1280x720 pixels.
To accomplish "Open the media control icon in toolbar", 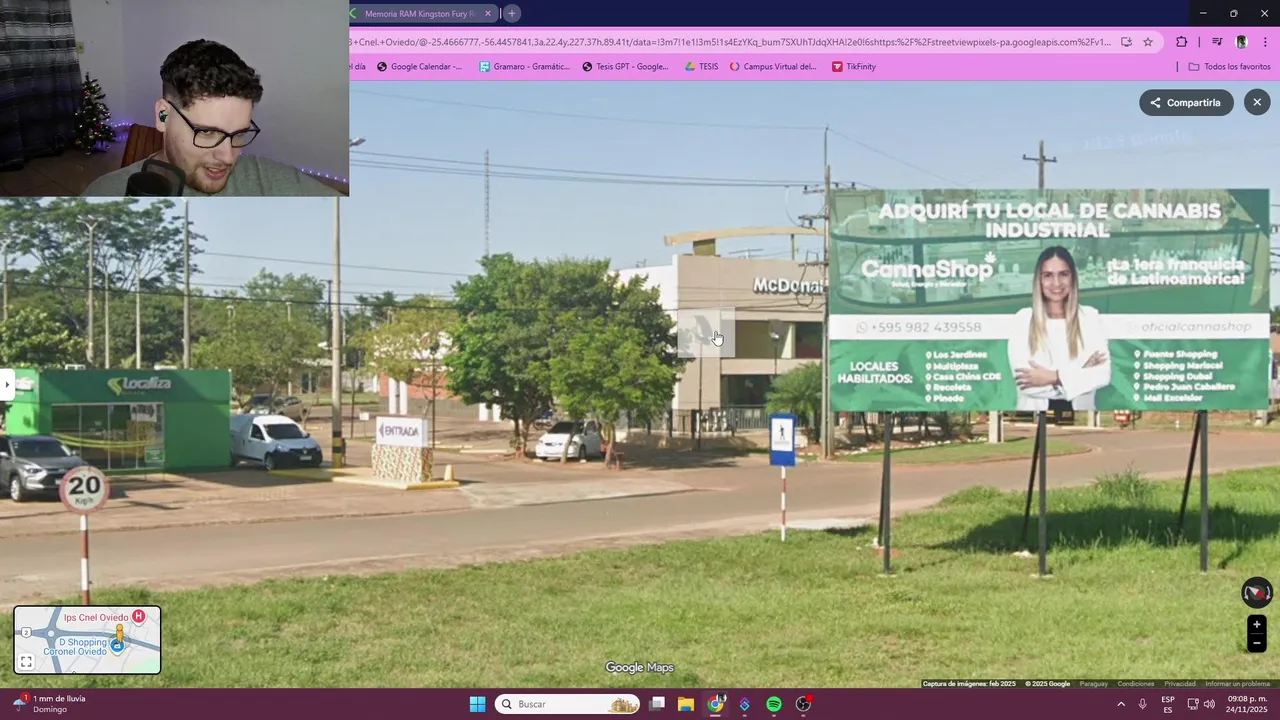I will [1217, 42].
